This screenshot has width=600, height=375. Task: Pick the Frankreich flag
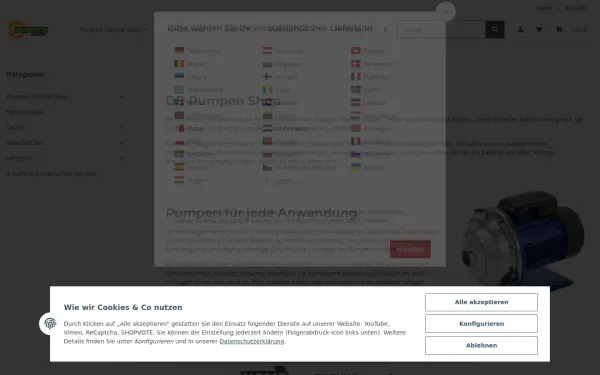[356, 77]
